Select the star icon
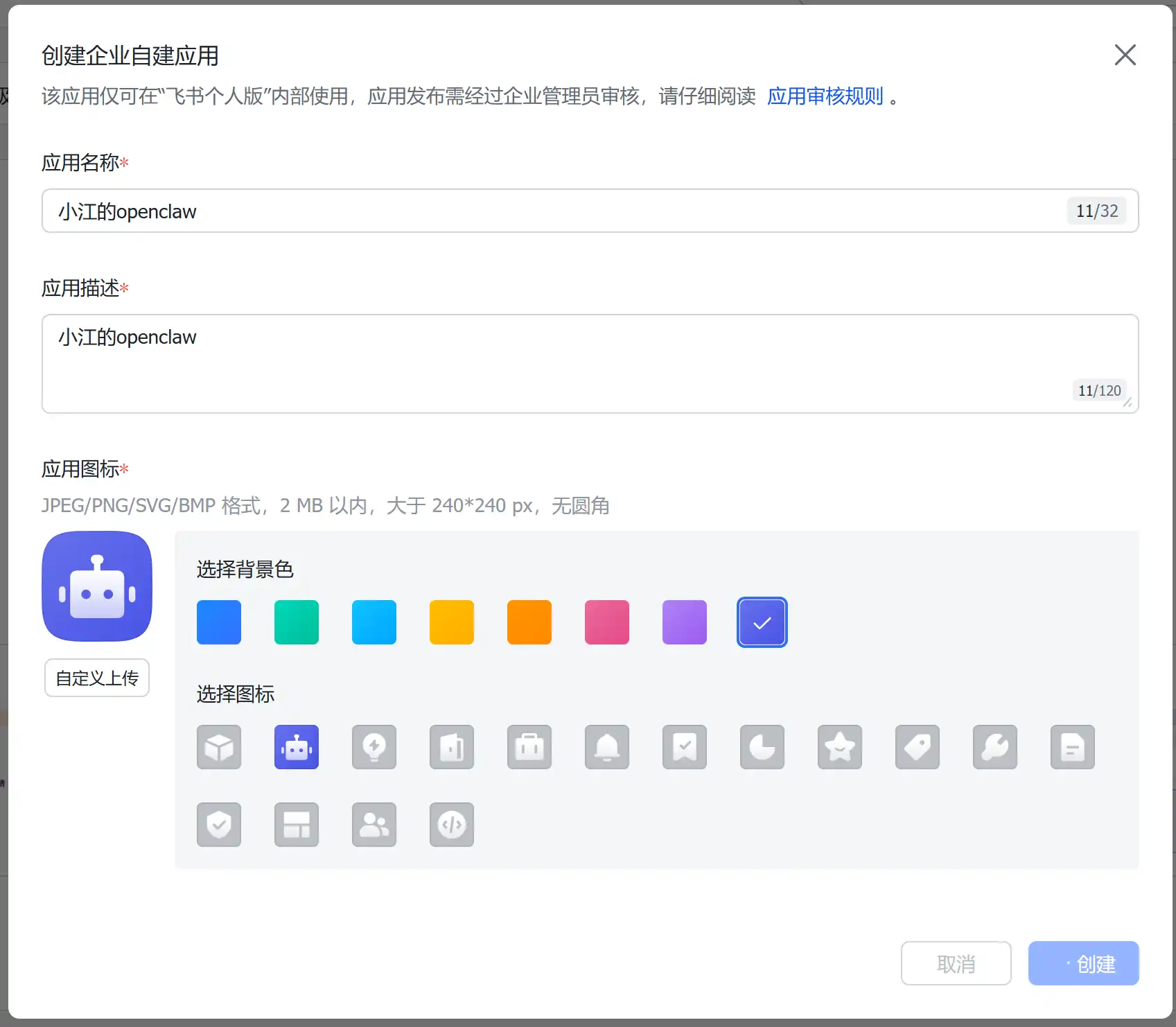The width and height of the screenshot is (1176, 1027). (x=839, y=747)
